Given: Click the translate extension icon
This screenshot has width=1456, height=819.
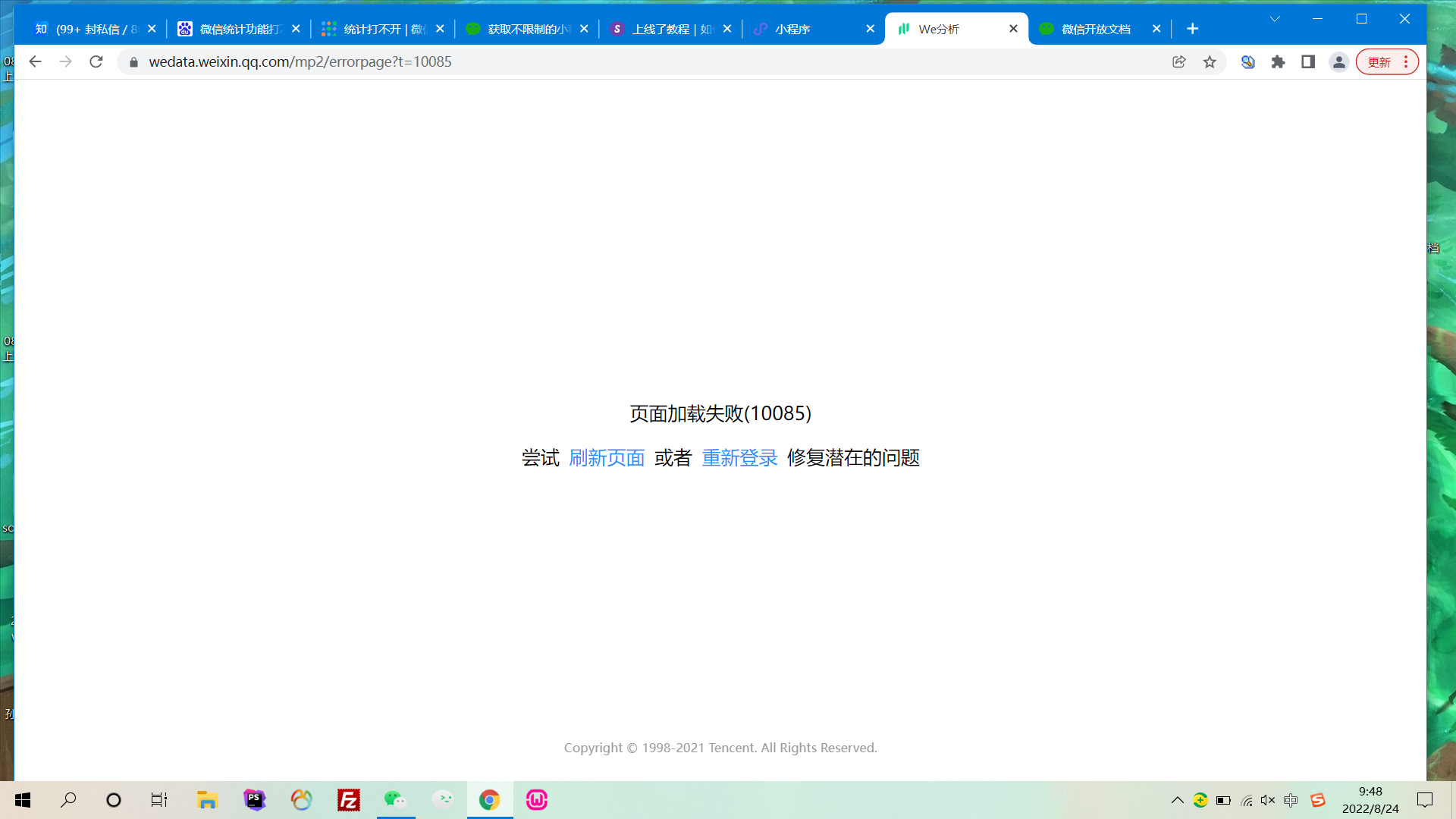Looking at the screenshot, I should [x=1248, y=62].
